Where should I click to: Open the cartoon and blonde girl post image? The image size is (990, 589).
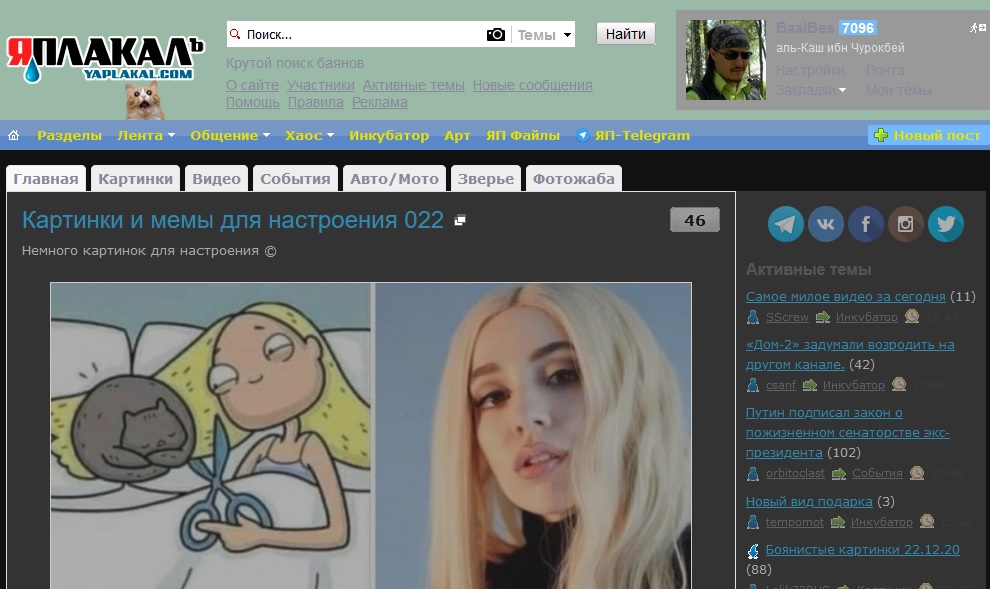click(x=371, y=436)
